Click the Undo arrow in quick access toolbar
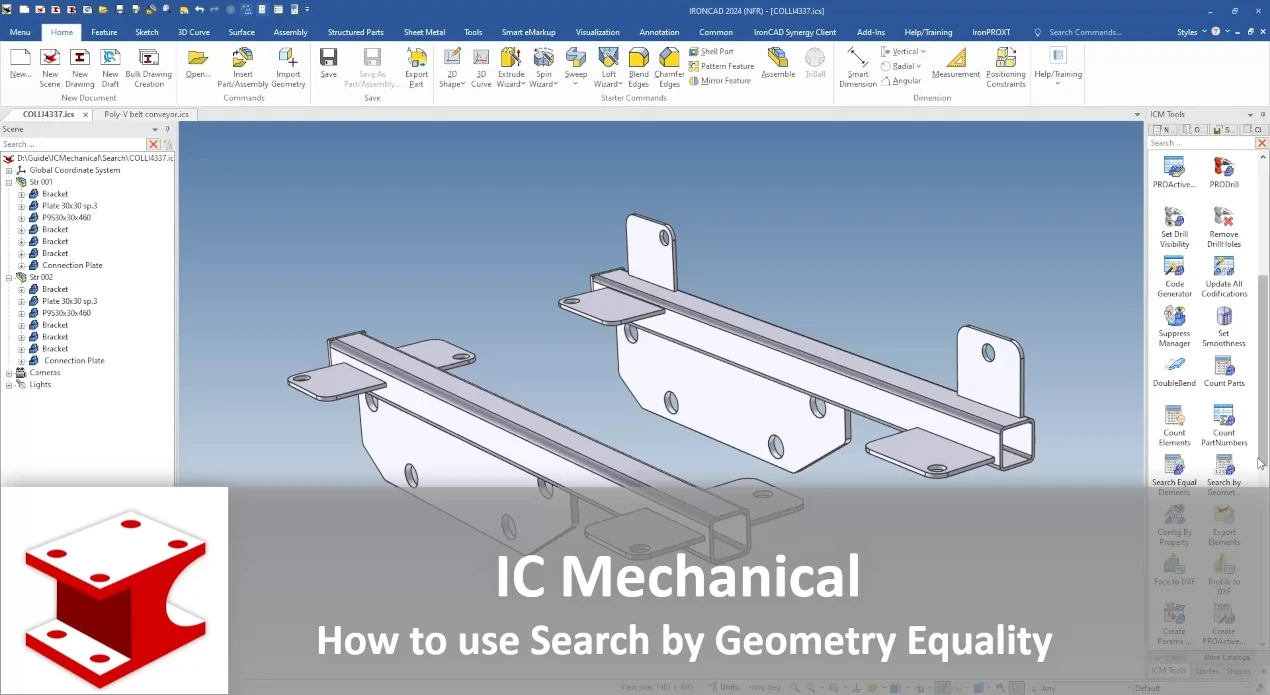 pos(200,9)
